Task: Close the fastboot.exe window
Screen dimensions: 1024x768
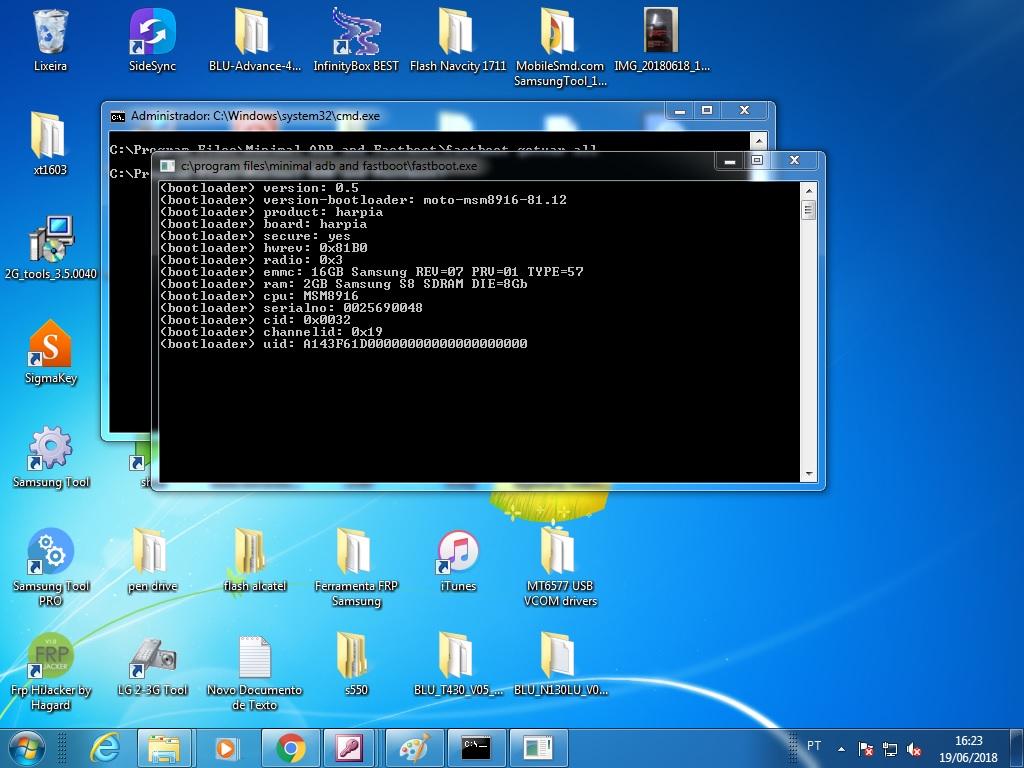Action: point(794,161)
